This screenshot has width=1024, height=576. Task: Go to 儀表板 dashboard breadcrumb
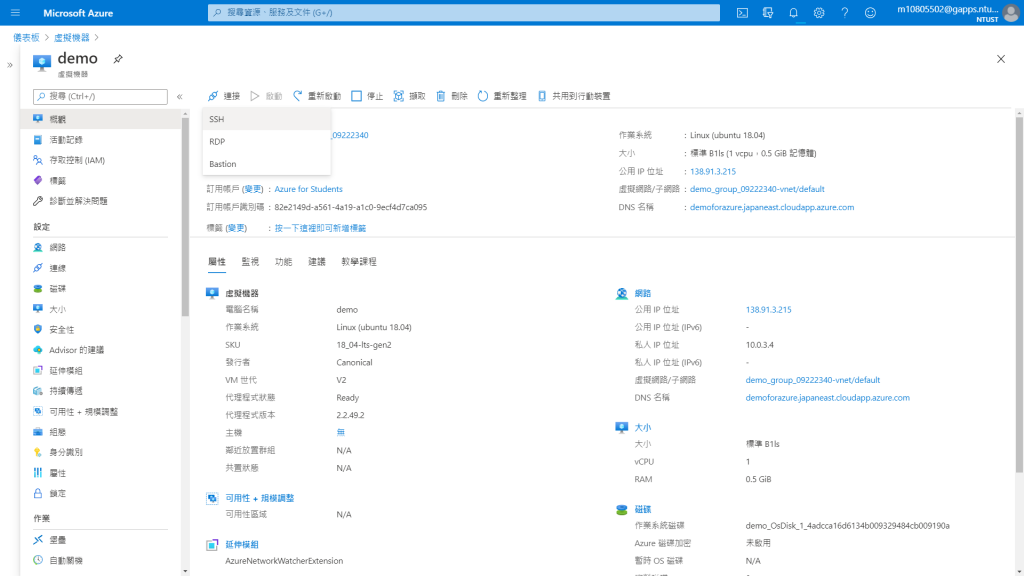coord(26,38)
